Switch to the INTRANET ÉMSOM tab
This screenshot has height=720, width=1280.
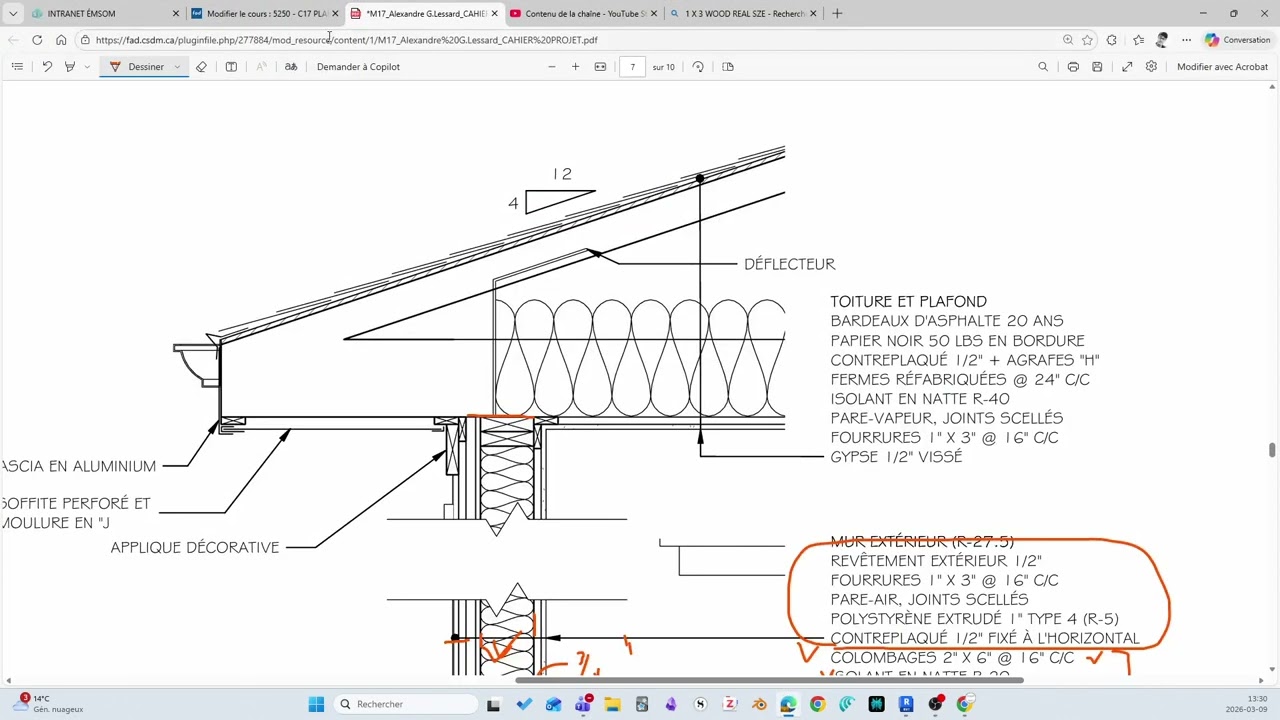[105, 14]
